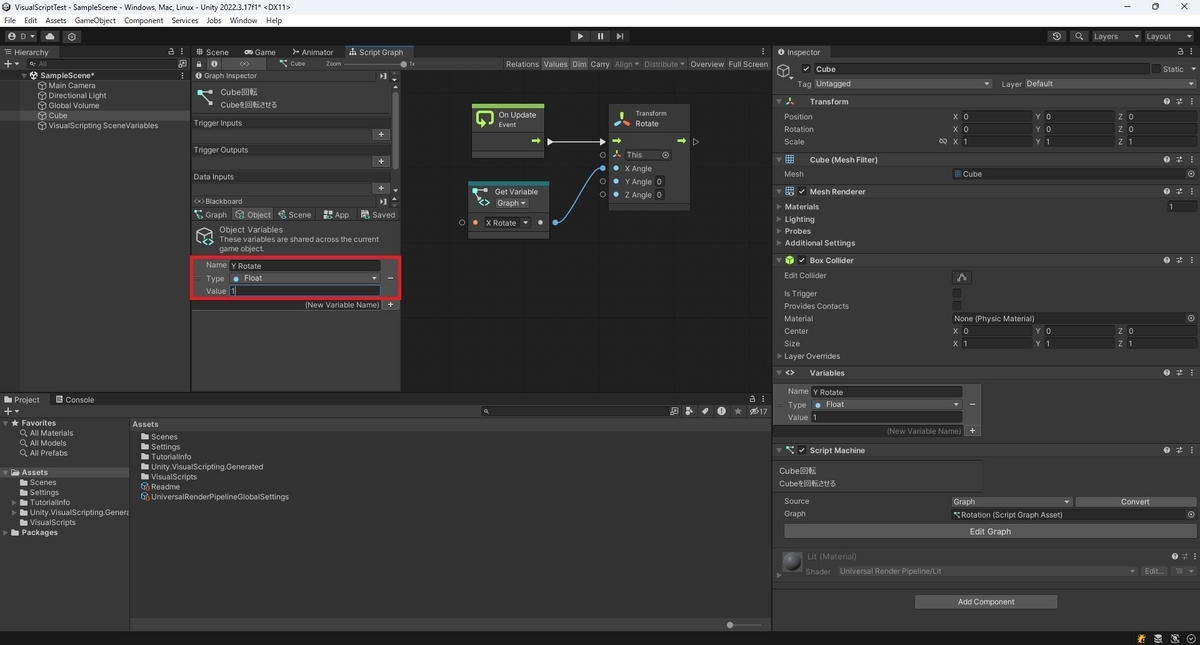The image size is (1200, 645).
Task: Open the Tag dropdown showing Untagged
Action: pos(903,84)
